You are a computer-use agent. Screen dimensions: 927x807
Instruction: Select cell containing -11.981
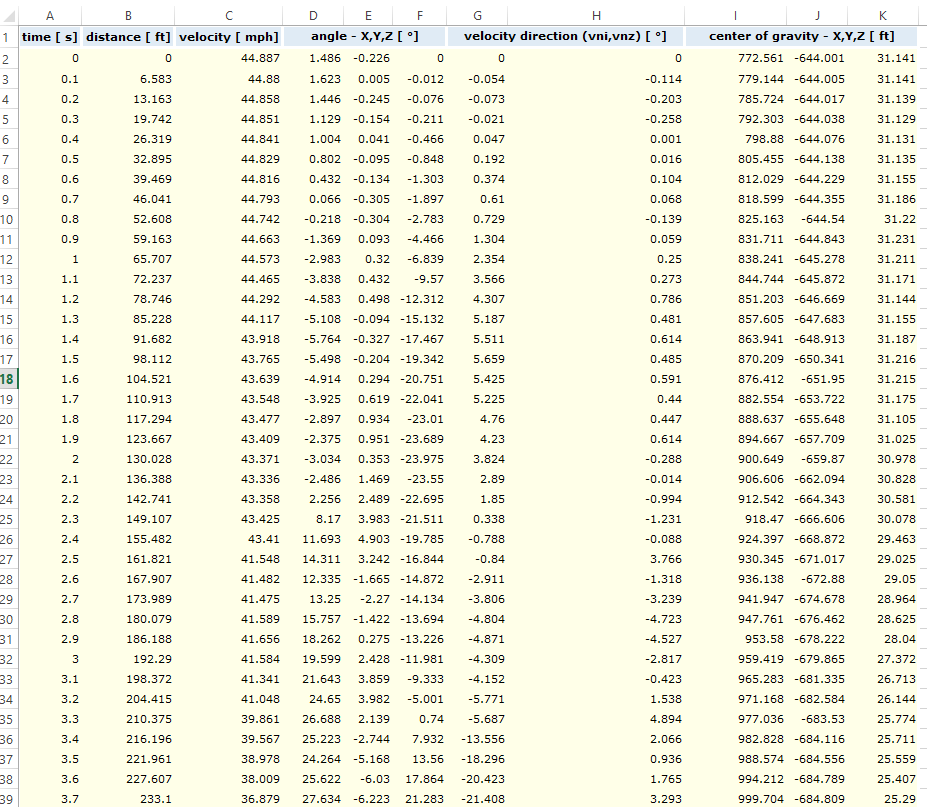coord(419,659)
